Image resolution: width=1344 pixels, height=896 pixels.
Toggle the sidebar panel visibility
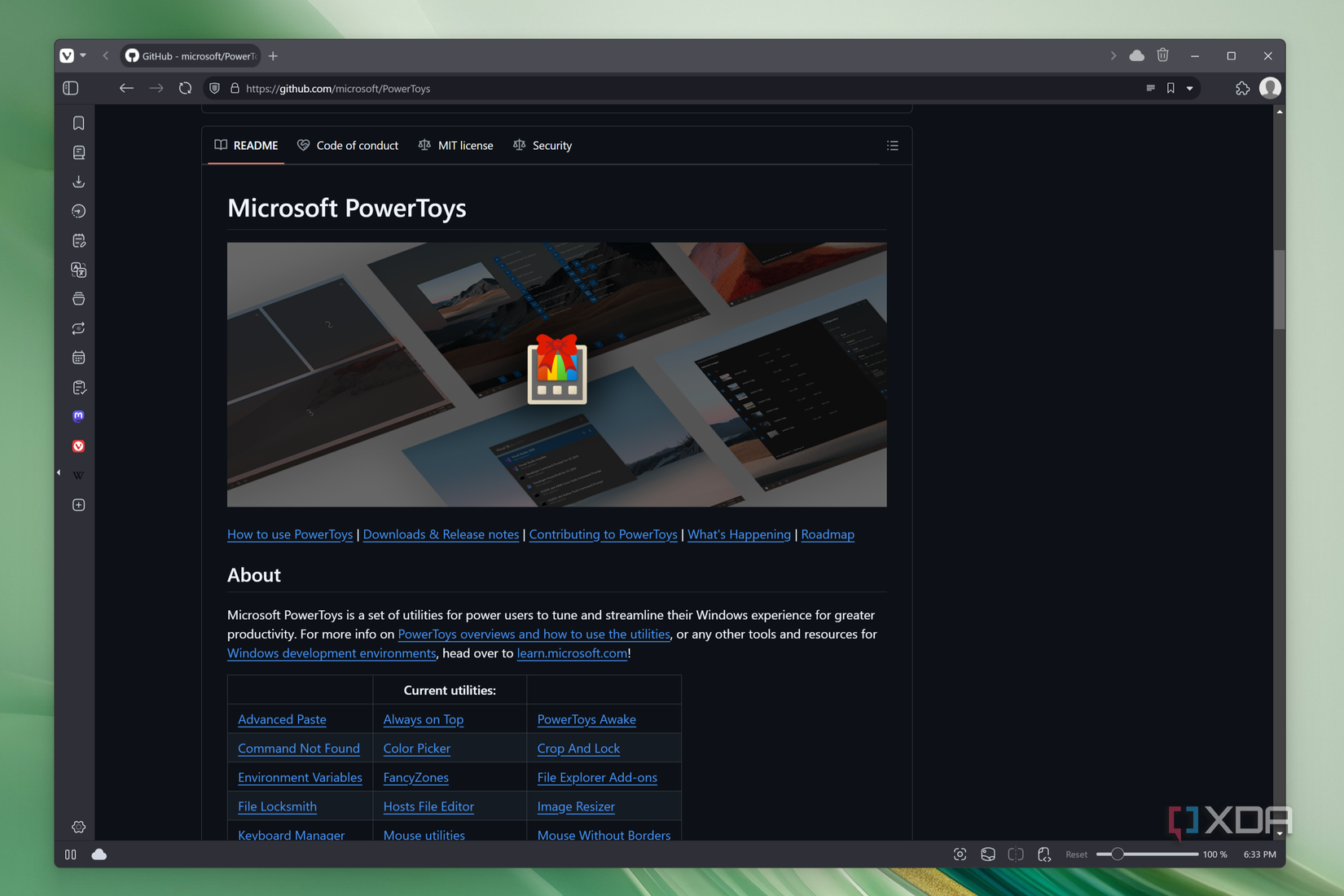(x=70, y=88)
